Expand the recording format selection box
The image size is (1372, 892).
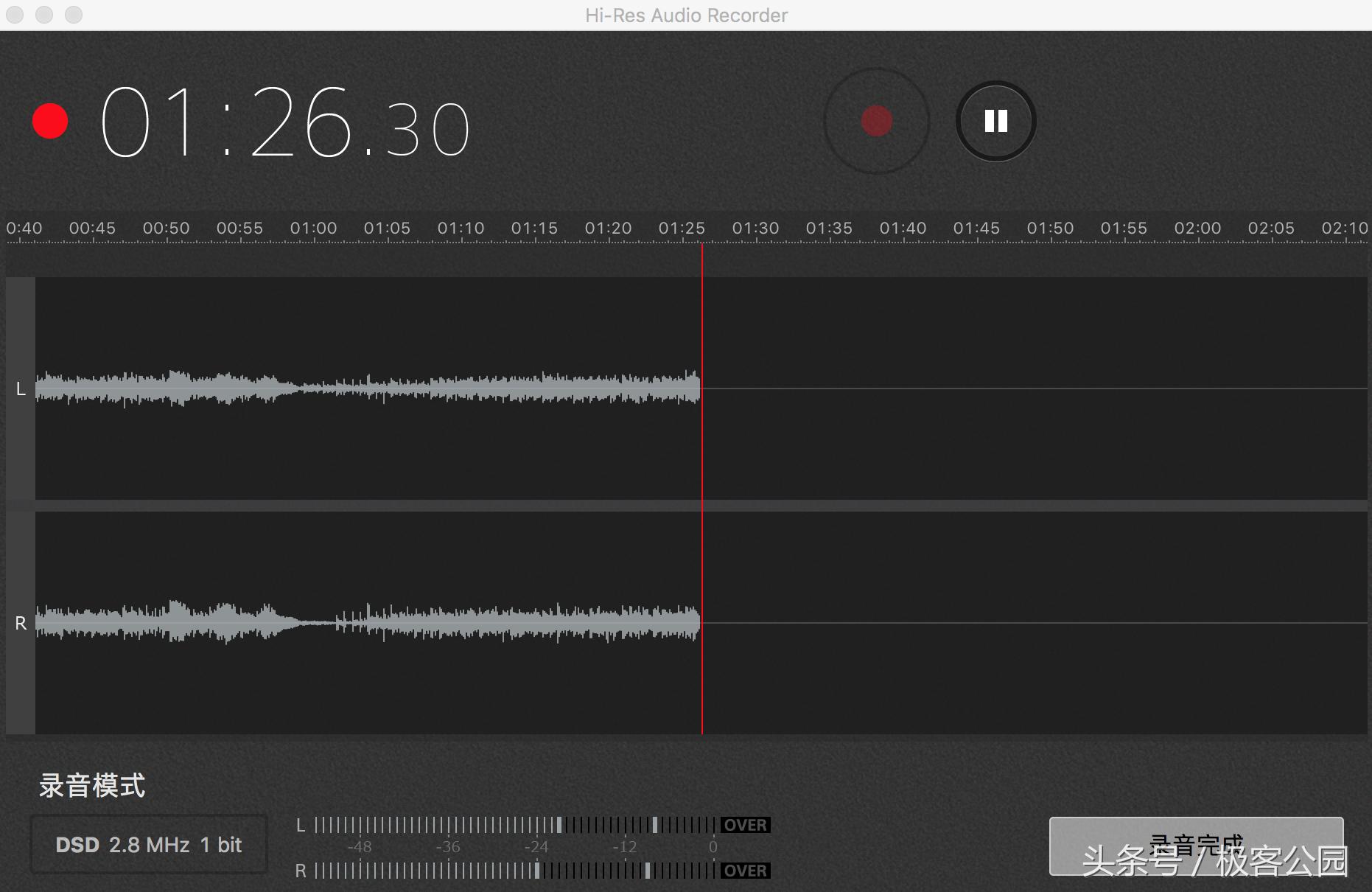click(147, 844)
